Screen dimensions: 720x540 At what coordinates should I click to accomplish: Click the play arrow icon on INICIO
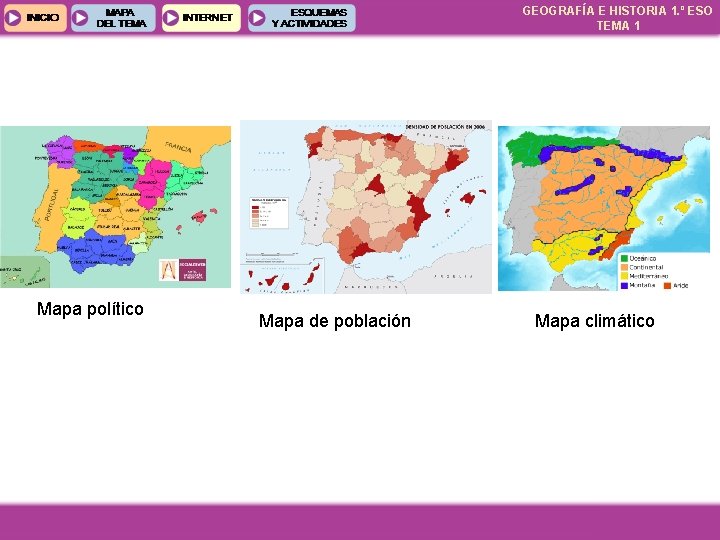[x=13, y=18]
